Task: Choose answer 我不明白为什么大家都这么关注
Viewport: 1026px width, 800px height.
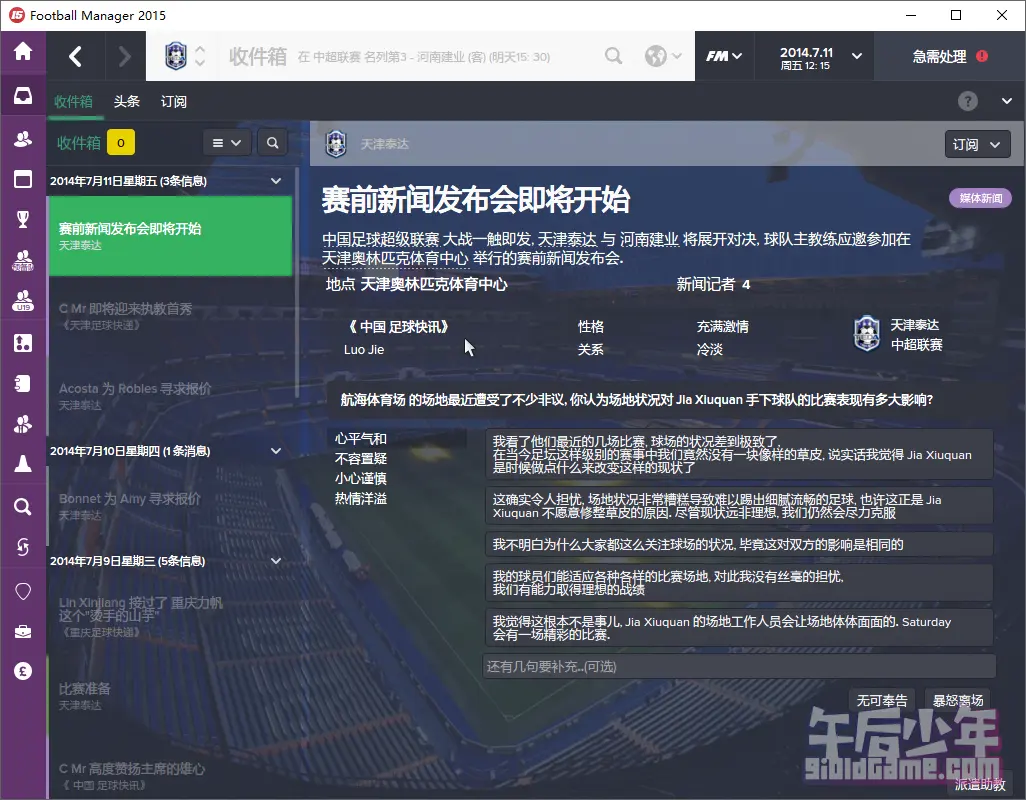Action: click(x=739, y=544)
